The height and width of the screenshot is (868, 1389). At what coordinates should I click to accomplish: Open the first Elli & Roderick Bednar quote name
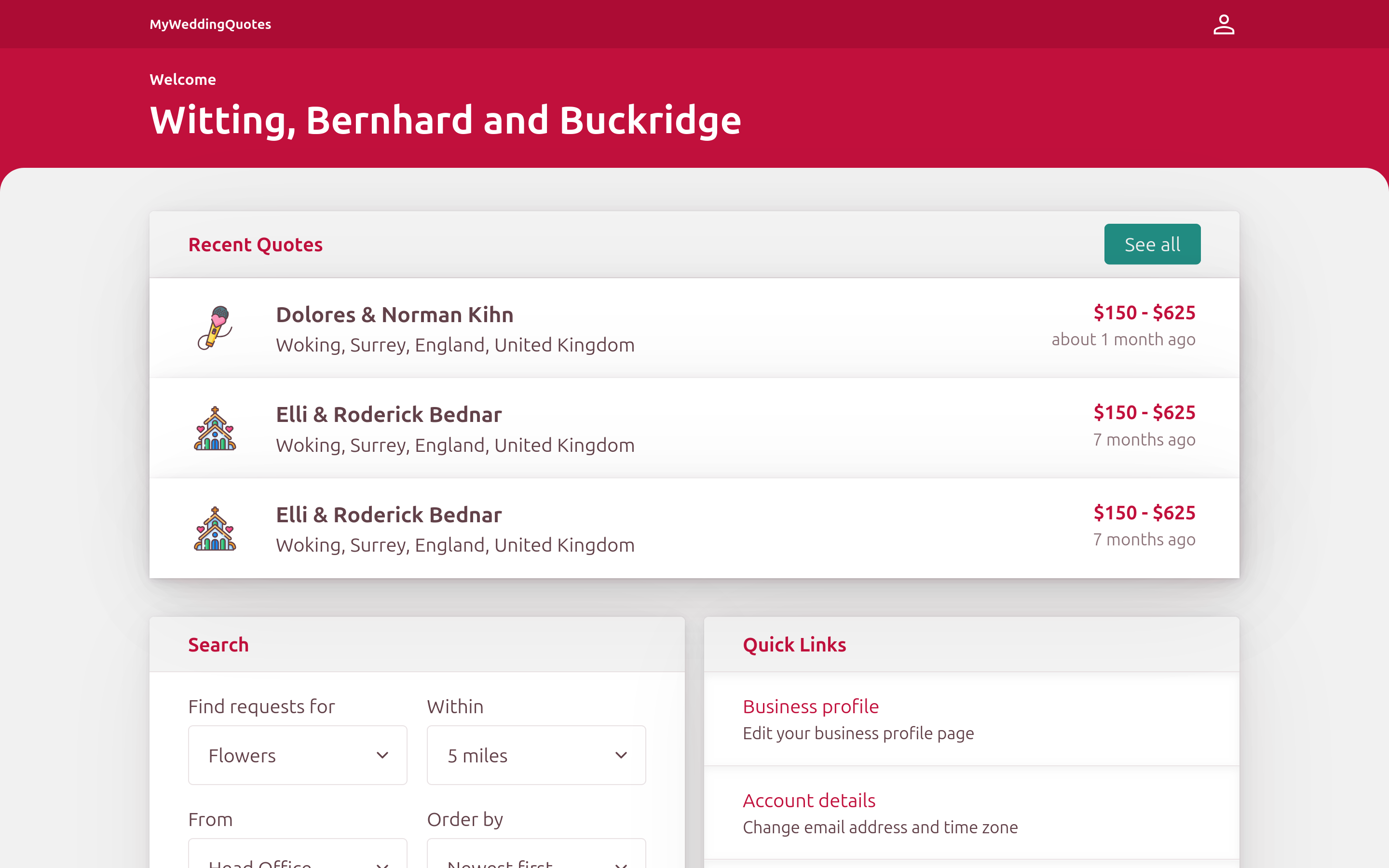coord(389,415)
